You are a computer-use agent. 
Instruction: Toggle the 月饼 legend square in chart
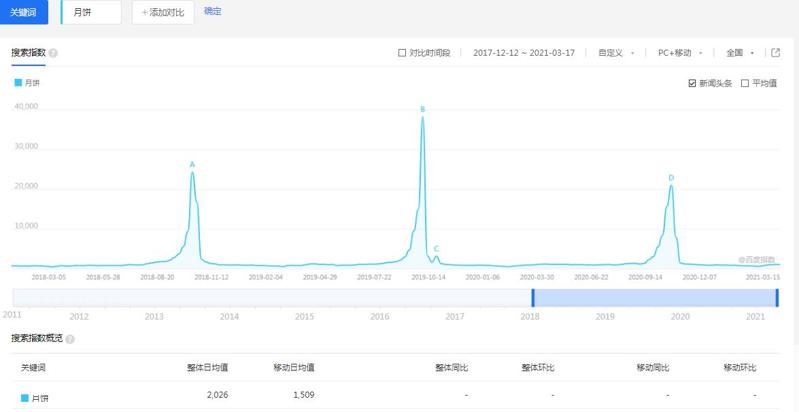(x=18, y=83)
